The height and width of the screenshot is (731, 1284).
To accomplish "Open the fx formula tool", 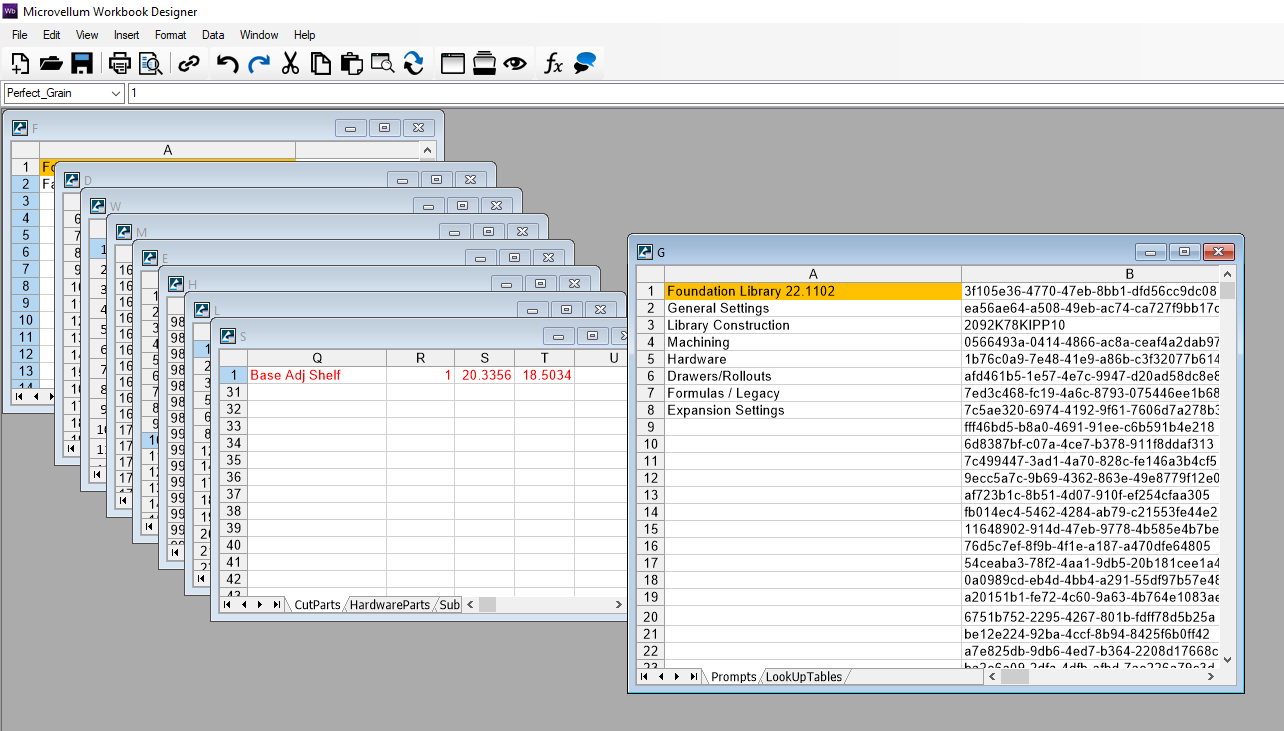I will [x=553, y=63].
